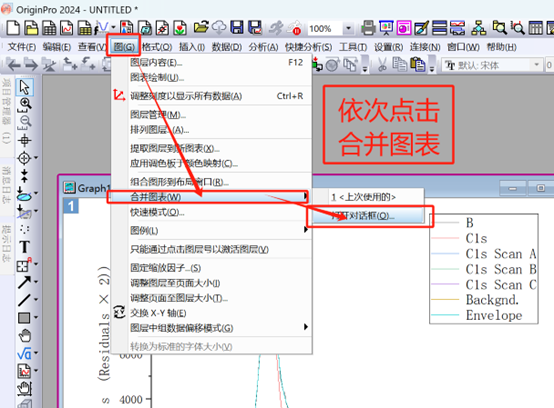Click layer 1 indicator in Graph1
Image resolution: width=554 pixels, height=408 pixels.
(71, 206)
